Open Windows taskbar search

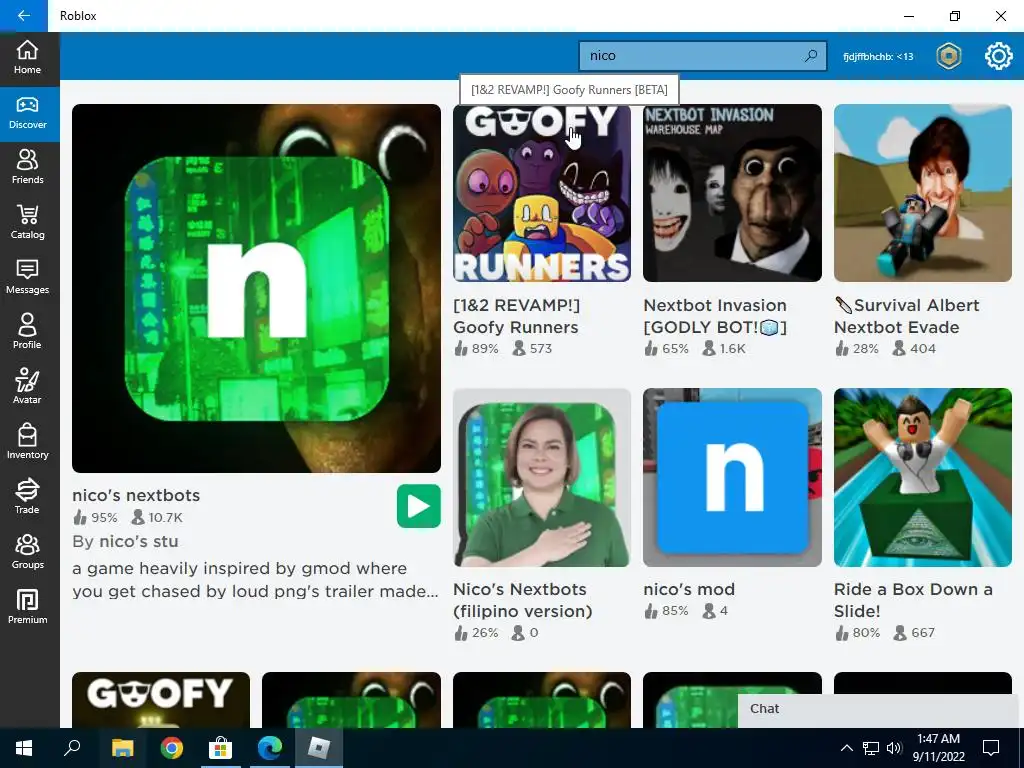point(72,748)
